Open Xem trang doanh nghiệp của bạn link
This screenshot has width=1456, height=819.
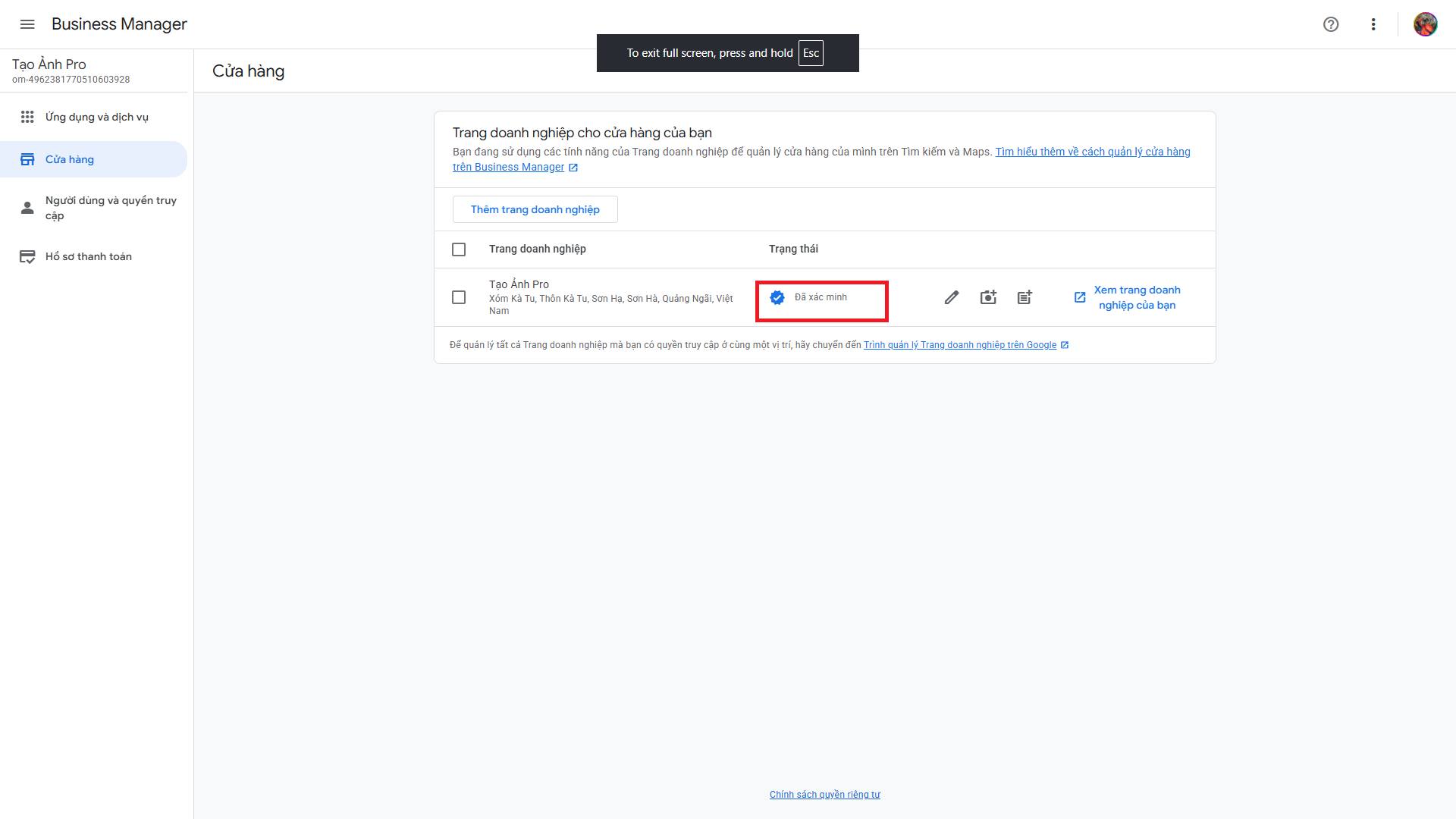pos(1136,297)
